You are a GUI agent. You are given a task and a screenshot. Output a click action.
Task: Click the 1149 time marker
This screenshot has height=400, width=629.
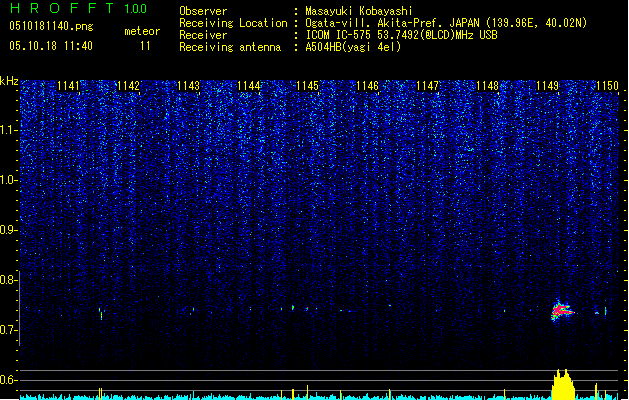pos(547,86)
